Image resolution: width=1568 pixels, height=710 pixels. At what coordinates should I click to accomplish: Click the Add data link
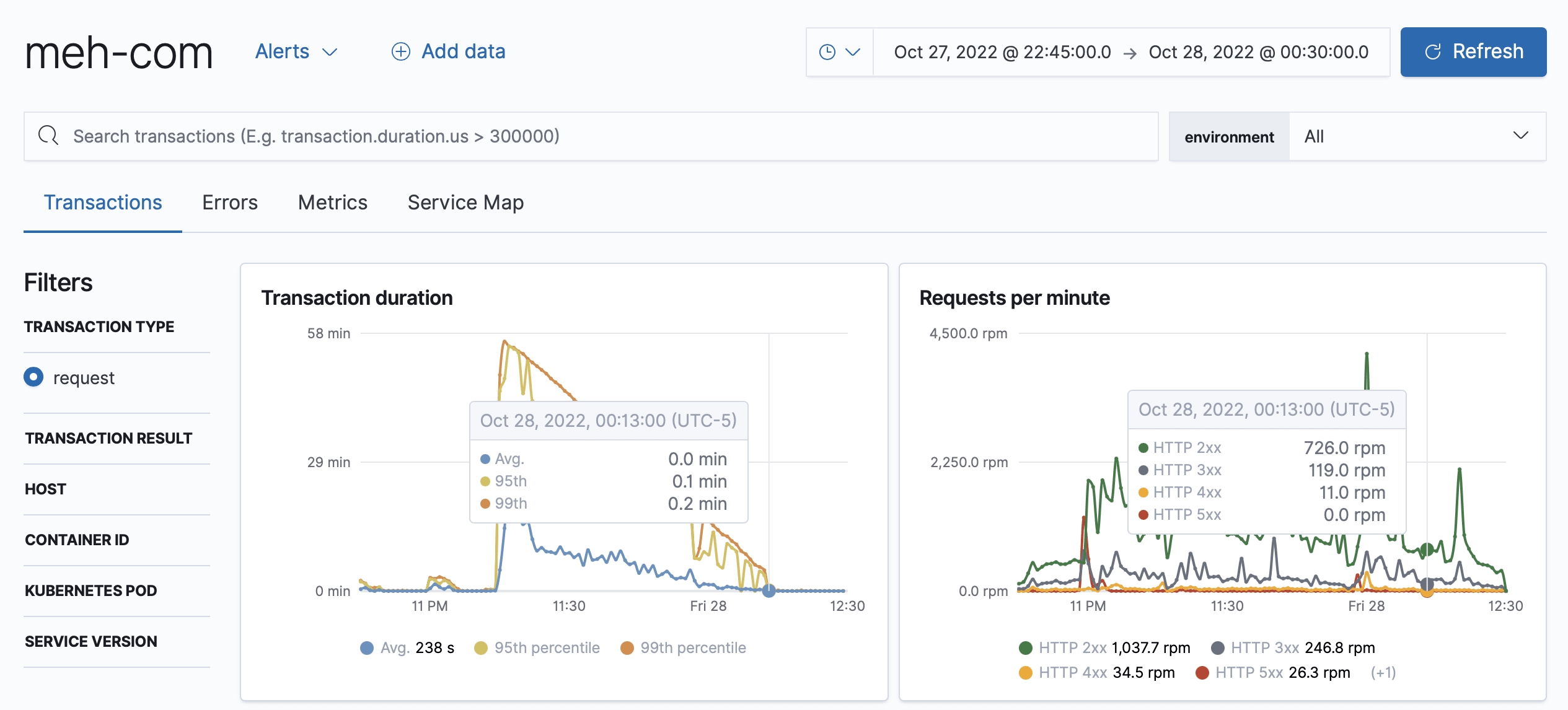(463, 51)
